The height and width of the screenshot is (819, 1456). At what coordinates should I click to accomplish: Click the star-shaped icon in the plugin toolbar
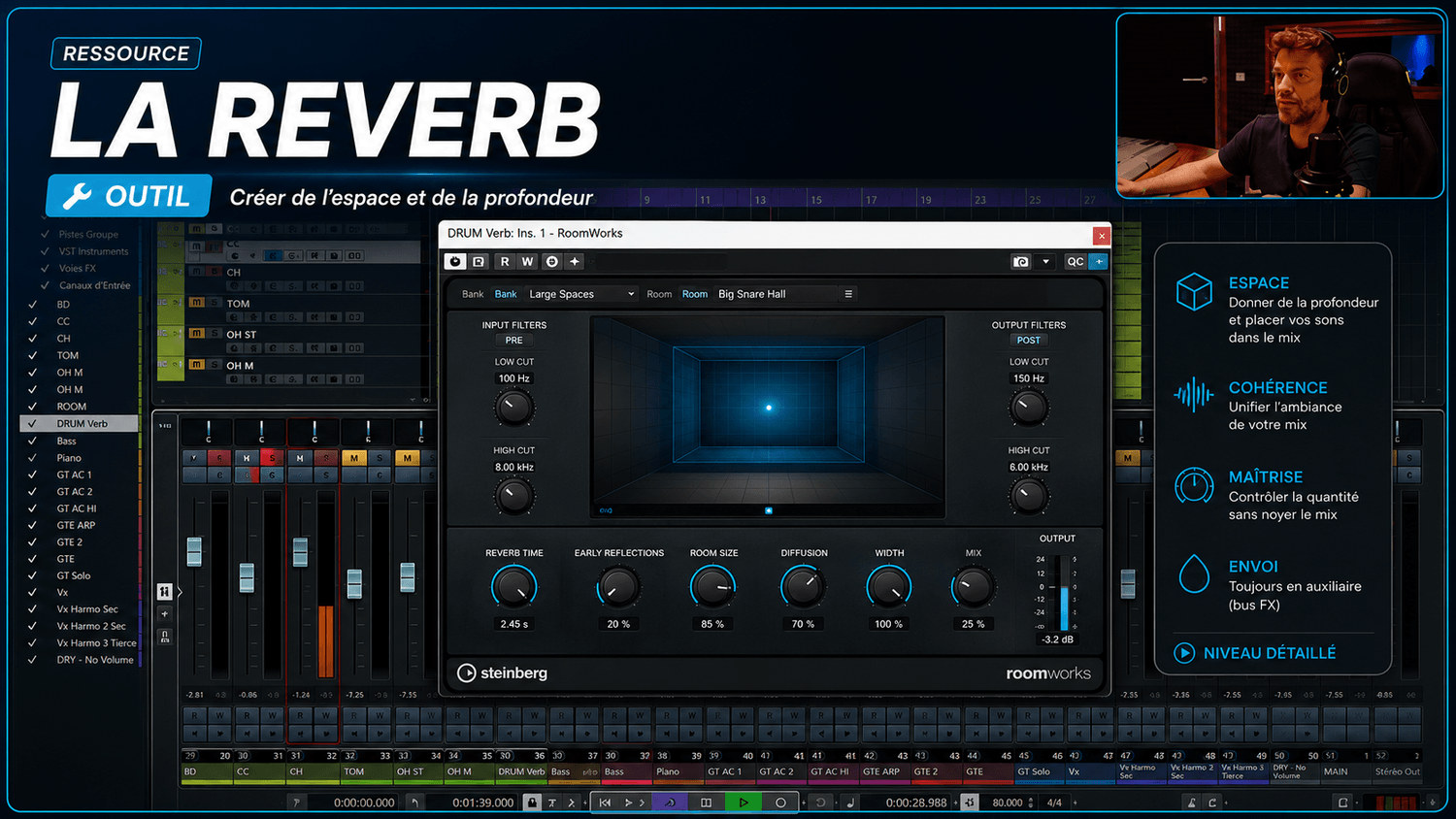(x=575, y=262)
